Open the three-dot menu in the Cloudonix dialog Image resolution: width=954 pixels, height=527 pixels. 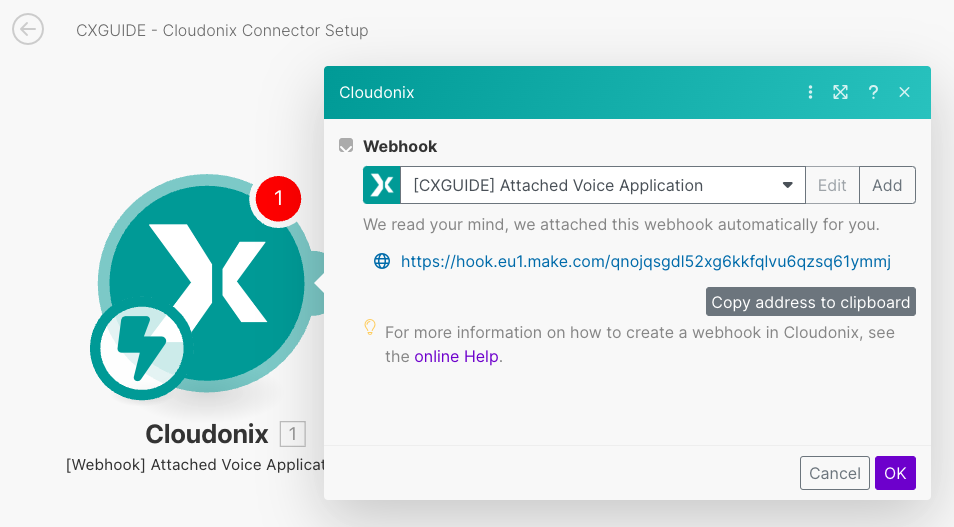point(811,92)
